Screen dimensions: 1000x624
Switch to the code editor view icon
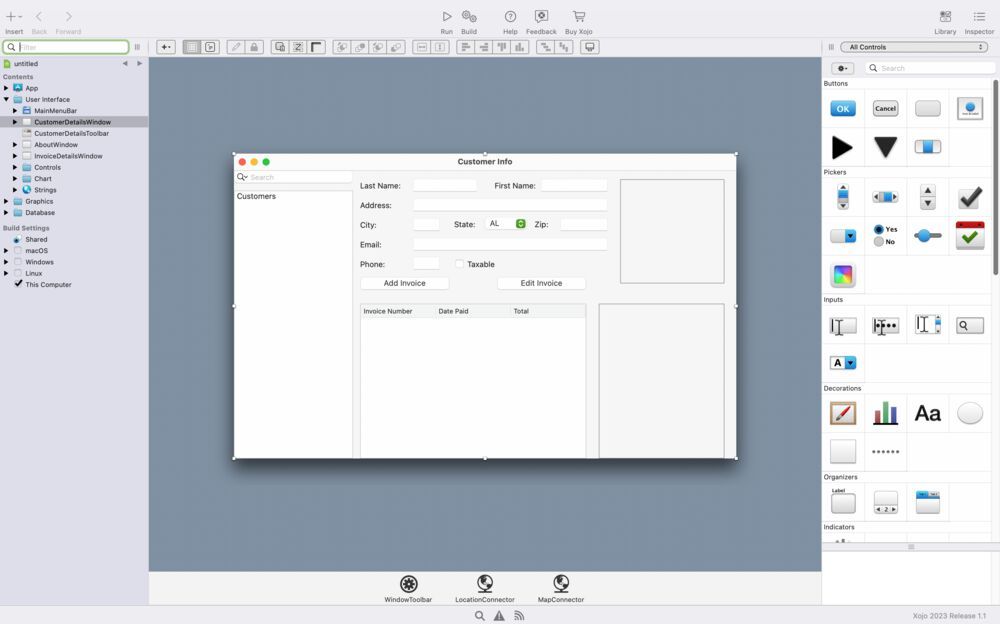(210, 47)
